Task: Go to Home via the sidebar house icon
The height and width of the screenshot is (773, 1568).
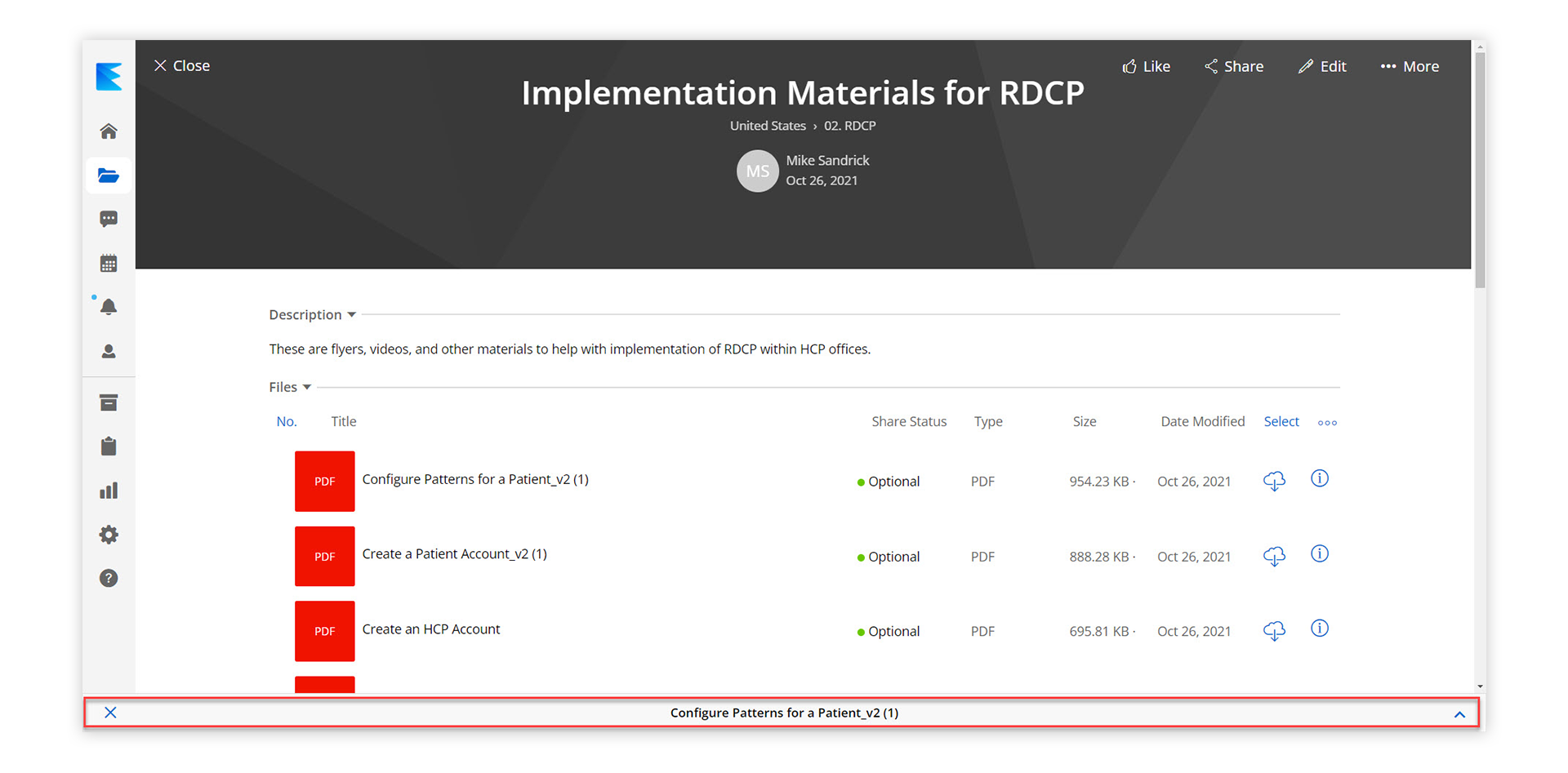Action: pos(109,131)
